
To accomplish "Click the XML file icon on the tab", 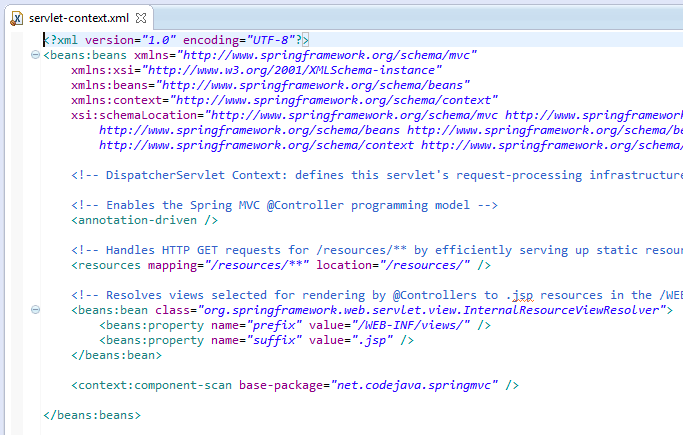I will 17,18.
